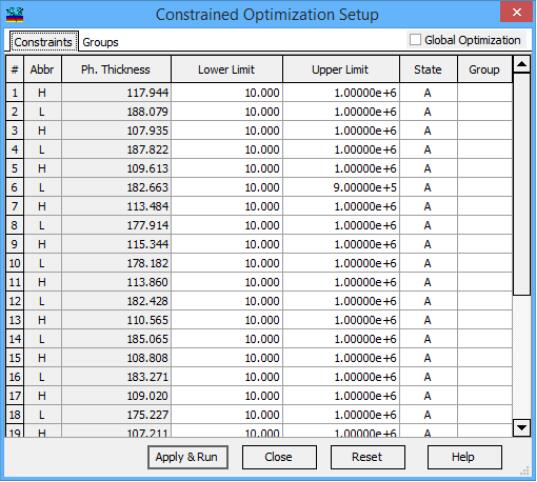The image size is (537, 482).
Task: Toggle state A of layer 10
Action: click(x=428, y=263)
